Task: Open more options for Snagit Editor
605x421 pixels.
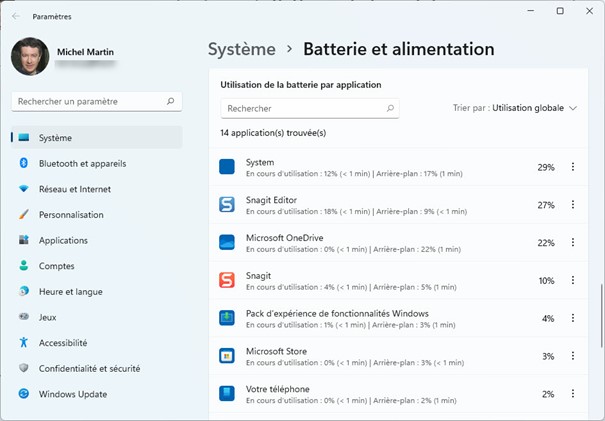Action: (x=573, y=205)
